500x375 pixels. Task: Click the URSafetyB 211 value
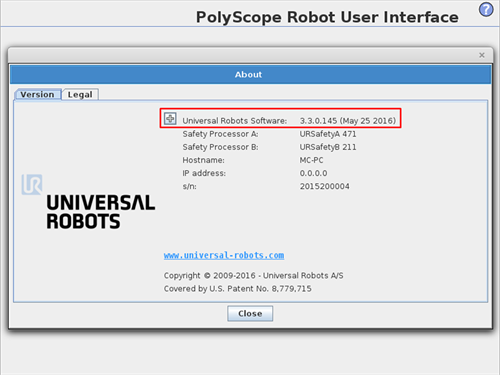[x=328, y=147]
